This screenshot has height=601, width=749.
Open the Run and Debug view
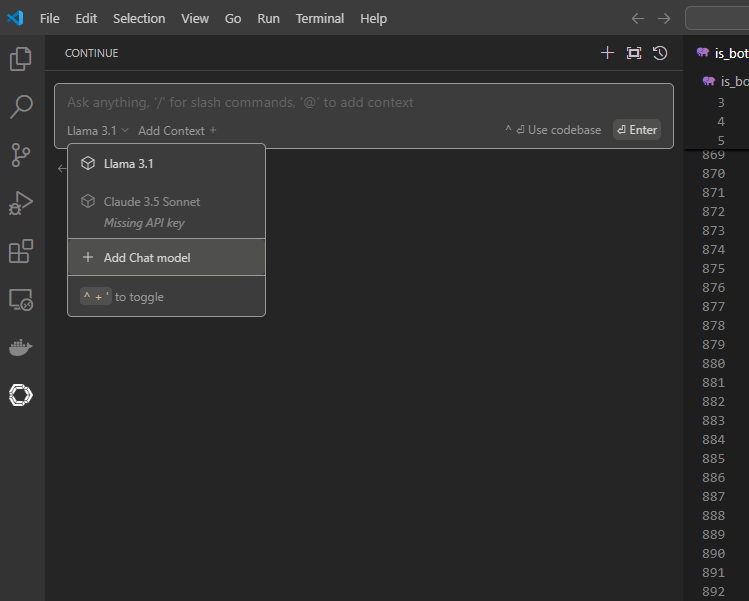tap(21, 203)
